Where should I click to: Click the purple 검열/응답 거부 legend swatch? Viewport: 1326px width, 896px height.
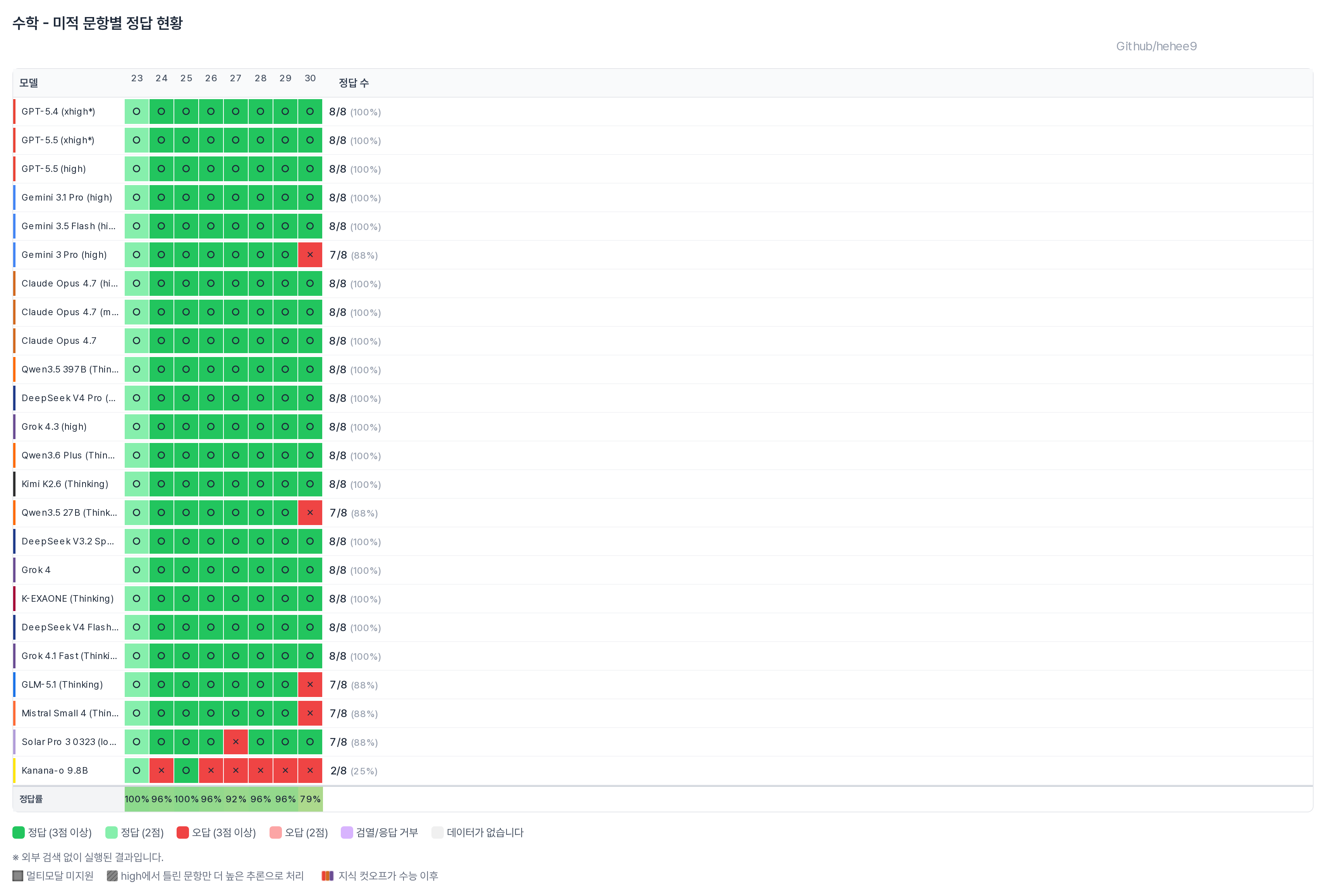coord(347,832)
